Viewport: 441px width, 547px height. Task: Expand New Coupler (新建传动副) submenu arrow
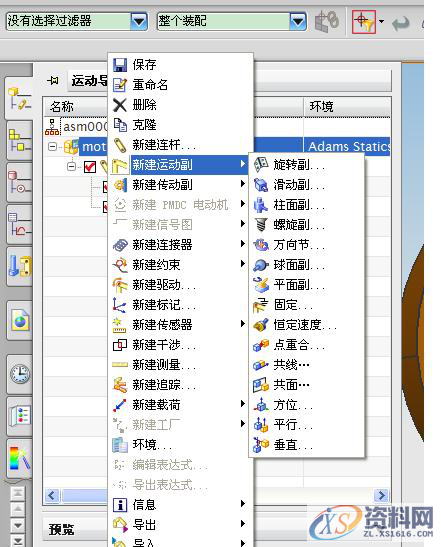243,183
